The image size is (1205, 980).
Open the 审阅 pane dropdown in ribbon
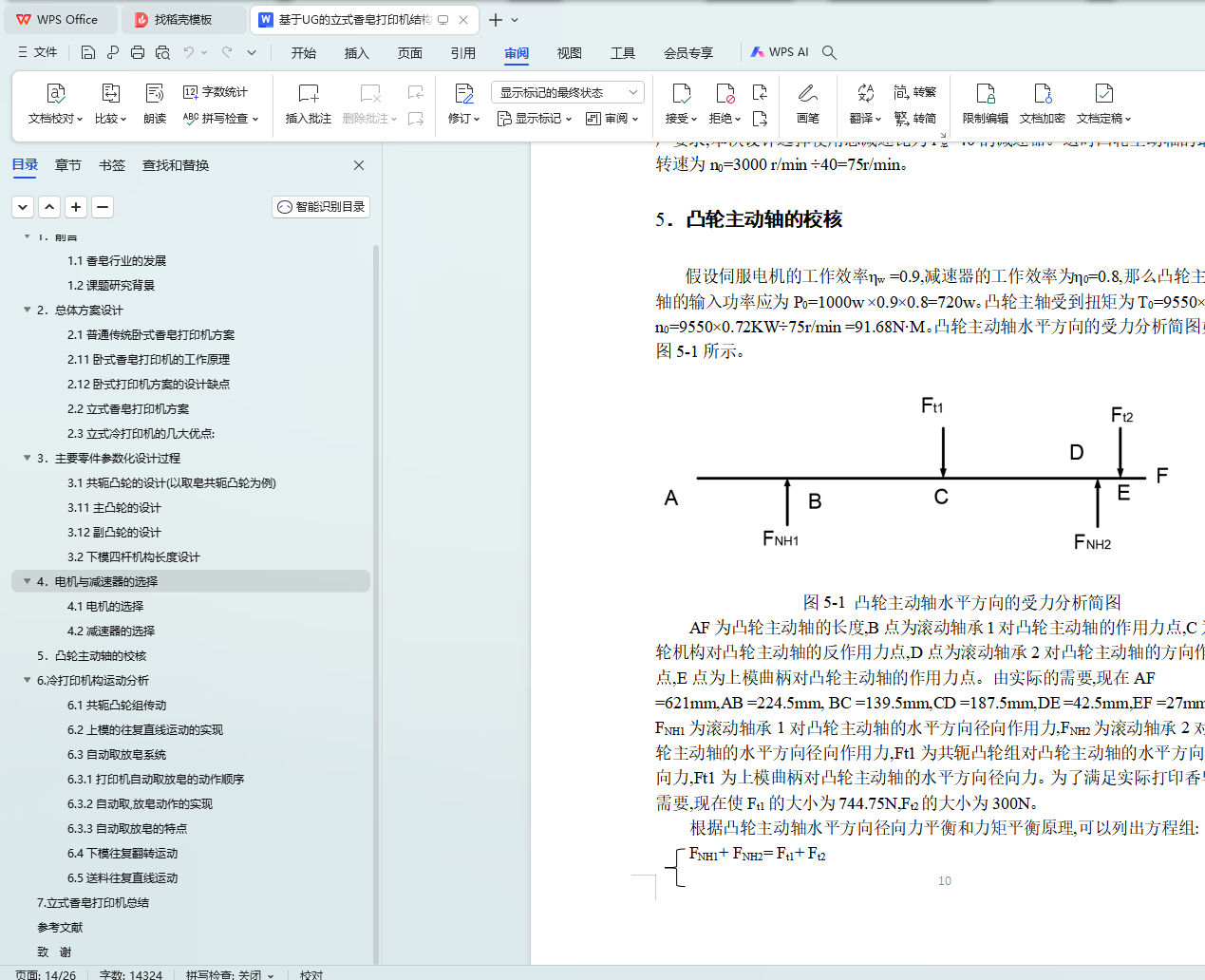click(x=612, y=119)
